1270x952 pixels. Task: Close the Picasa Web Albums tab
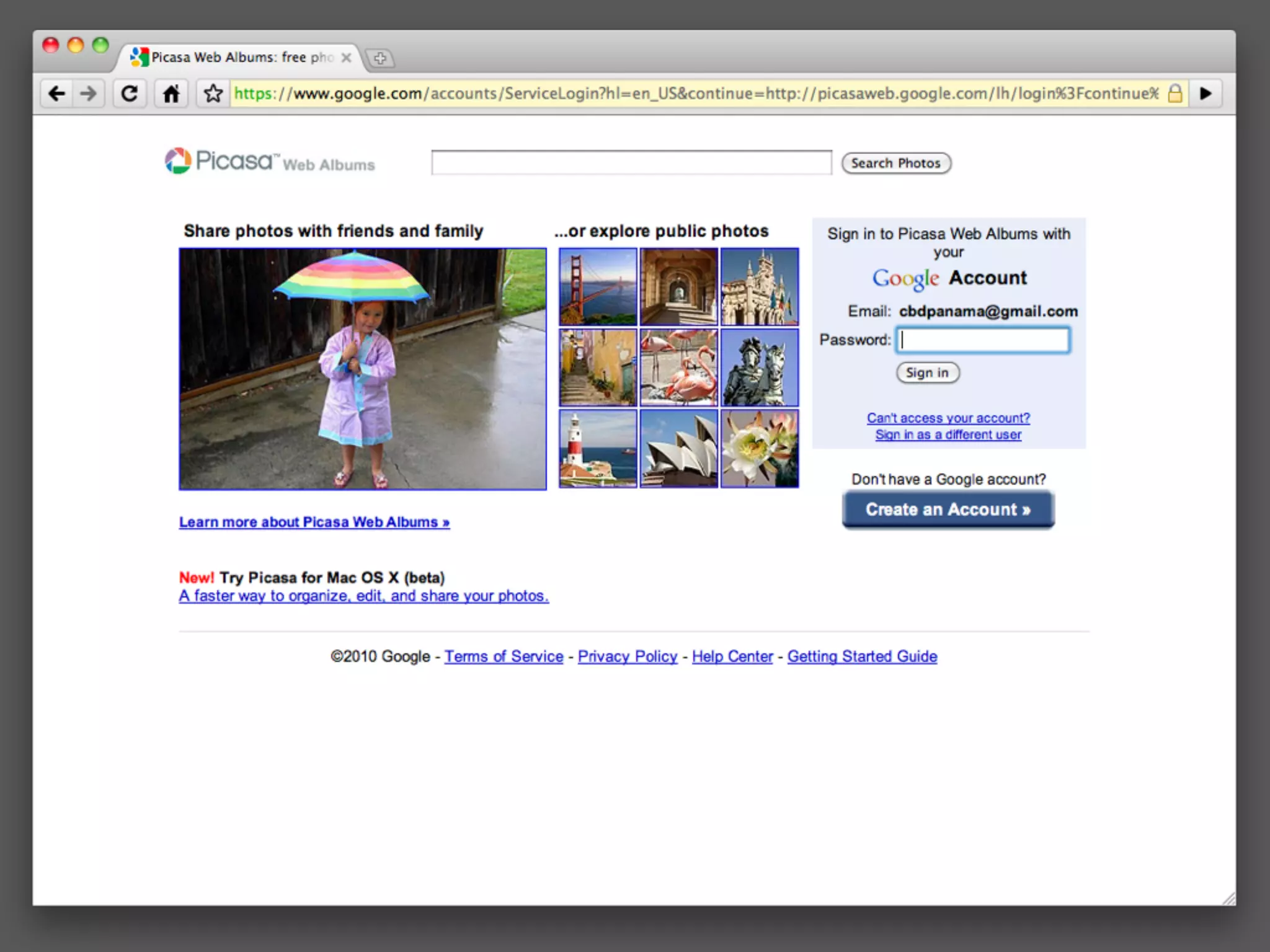[x=347, y=58]
